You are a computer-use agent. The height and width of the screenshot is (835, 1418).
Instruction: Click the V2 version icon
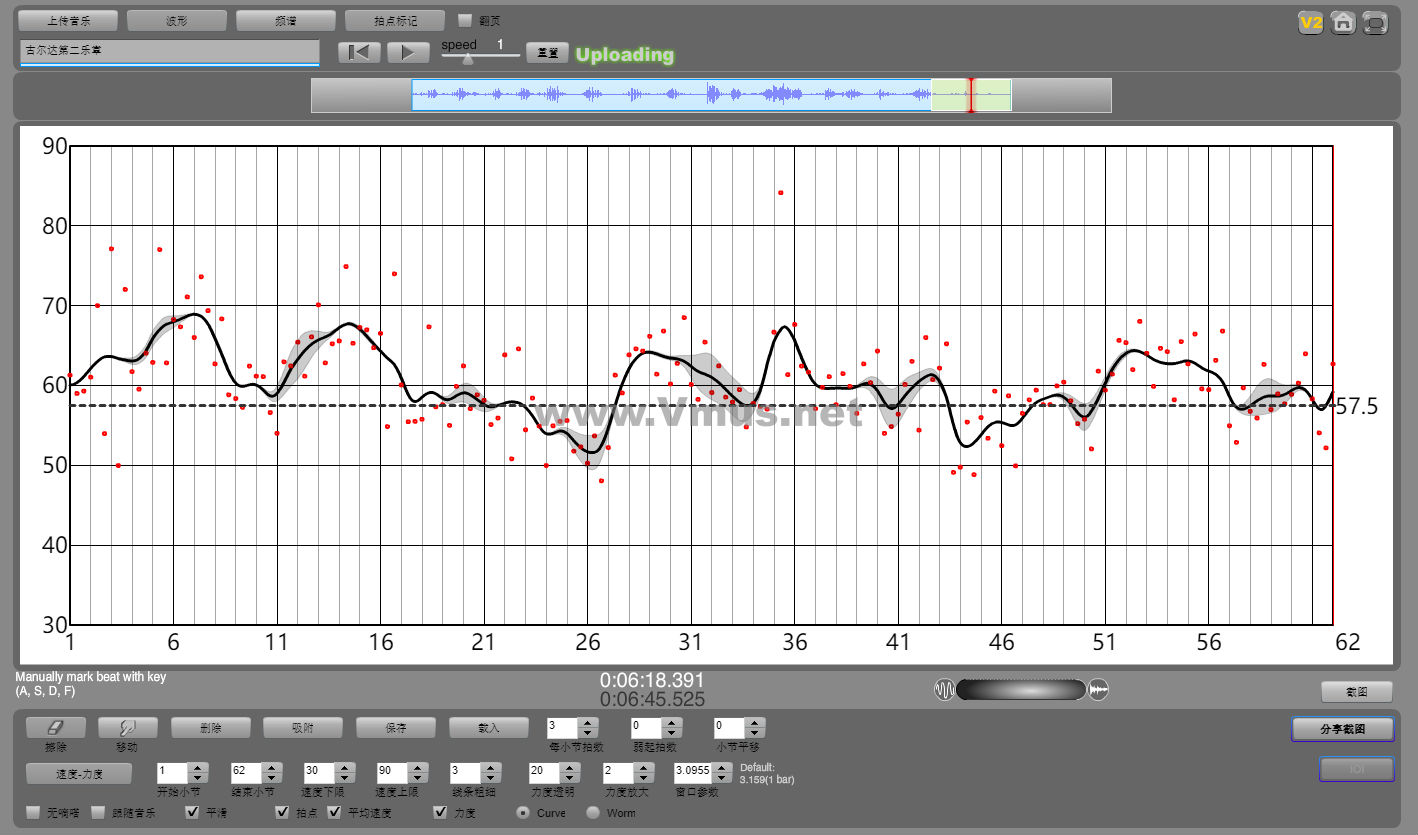tap(1311, 23)
